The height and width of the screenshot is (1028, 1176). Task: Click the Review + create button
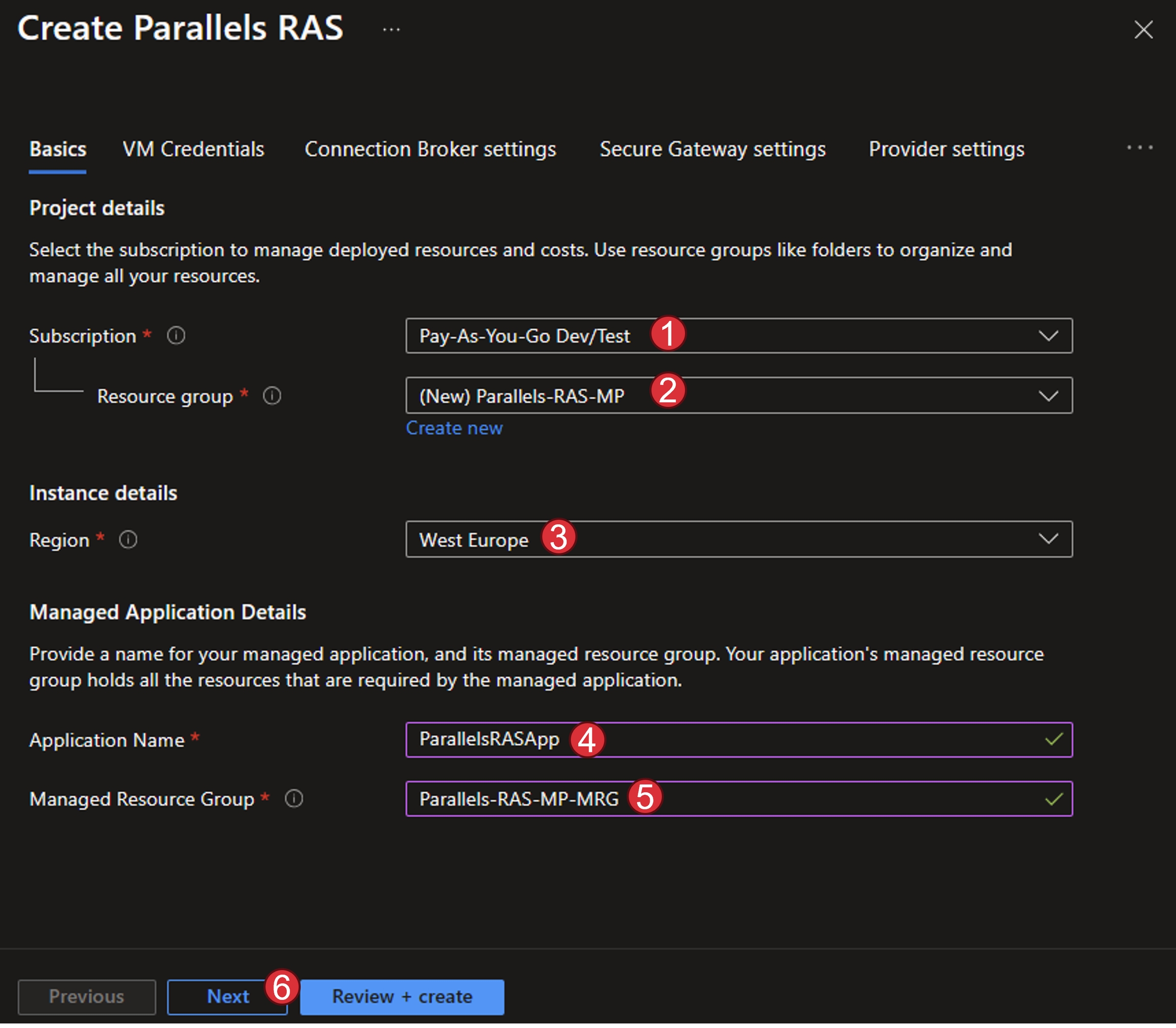[x=402, y=997]
